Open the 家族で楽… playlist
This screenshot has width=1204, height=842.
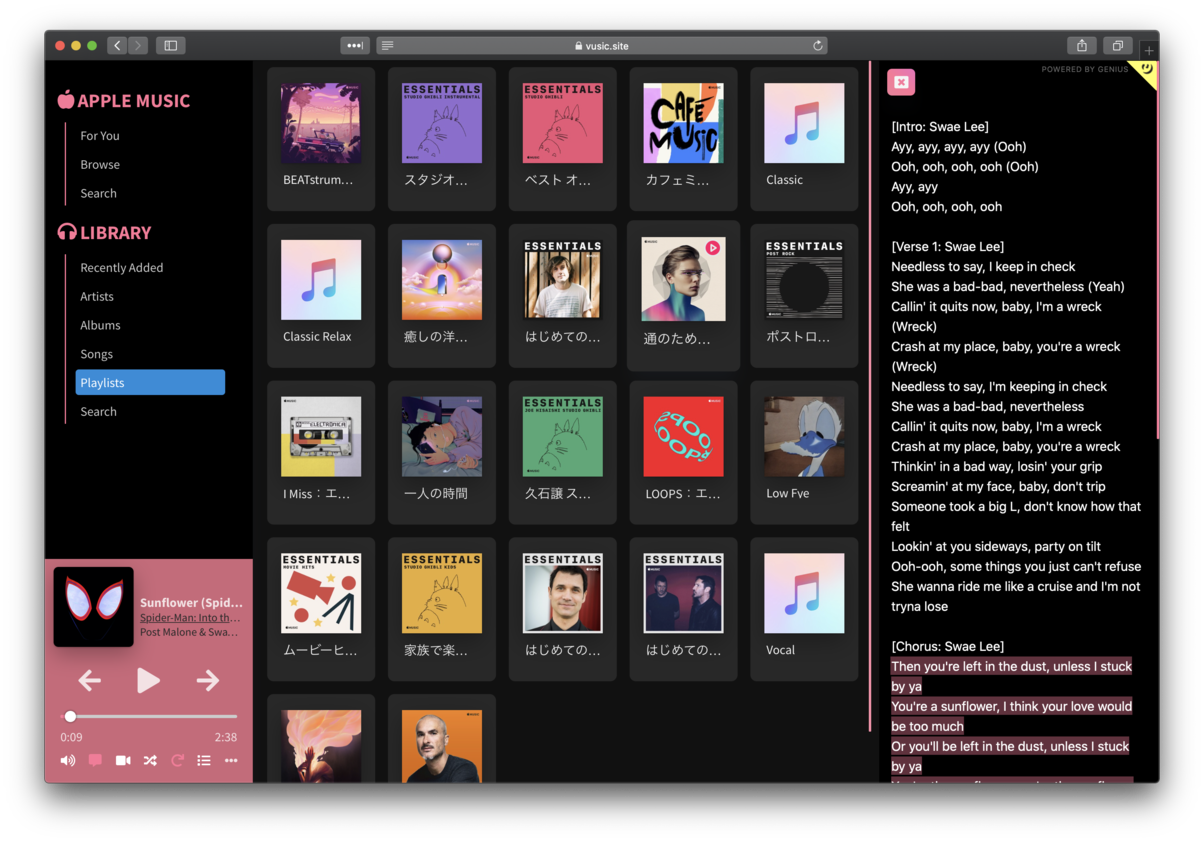(x=442, y=610)
